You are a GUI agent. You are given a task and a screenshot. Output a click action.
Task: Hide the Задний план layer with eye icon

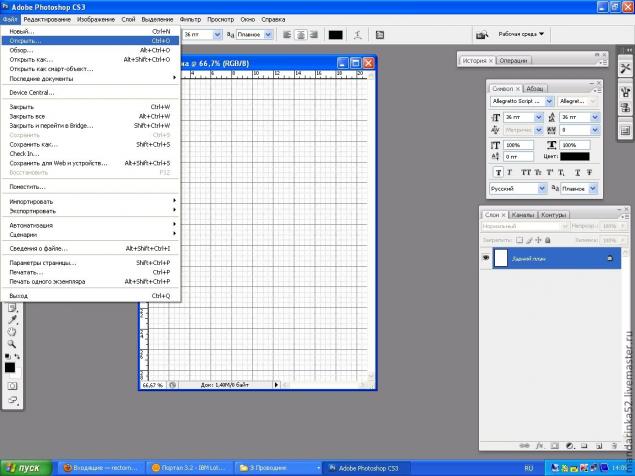[487, 258]
